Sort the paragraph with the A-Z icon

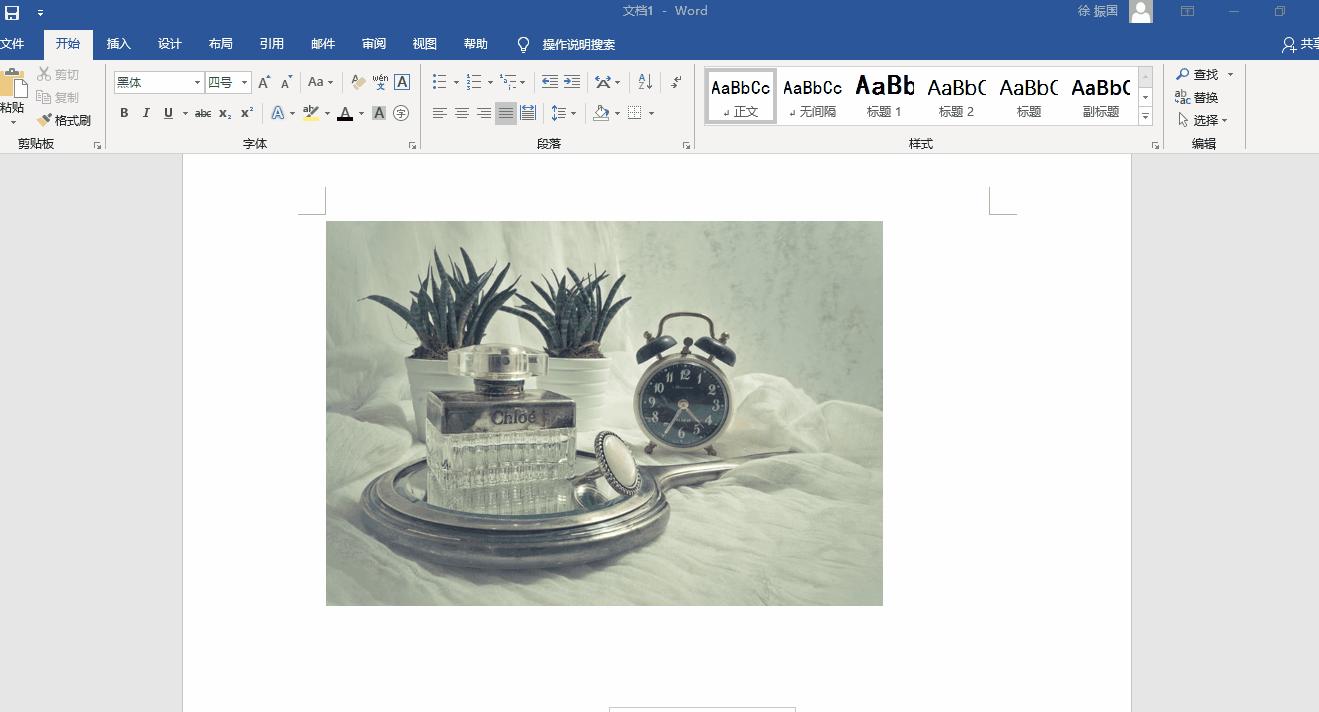coord(645,82)
